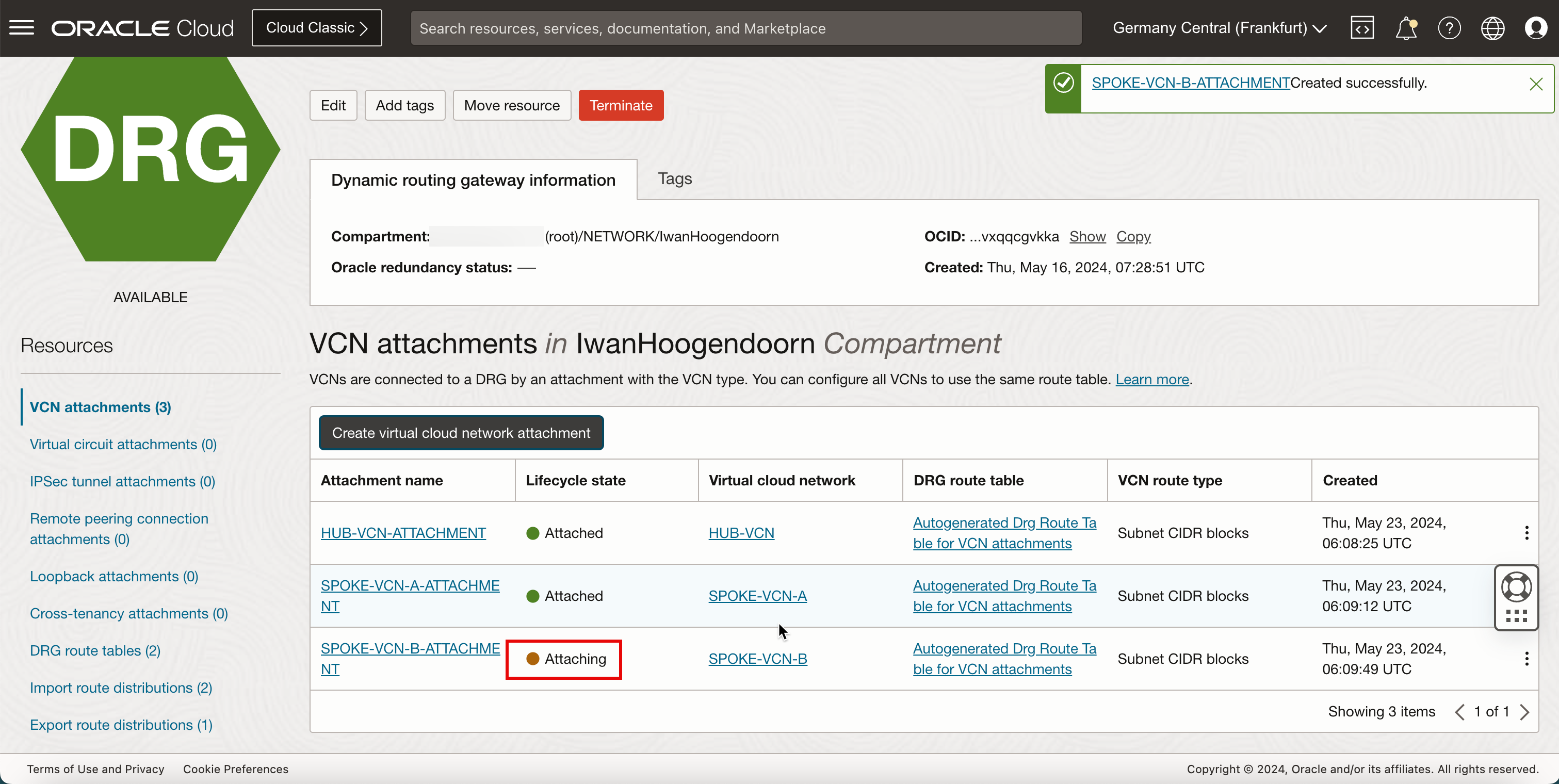Open the SPOKE-VCN-A network link
This screenshot has width=1559, height=784.
coord(757,595)
